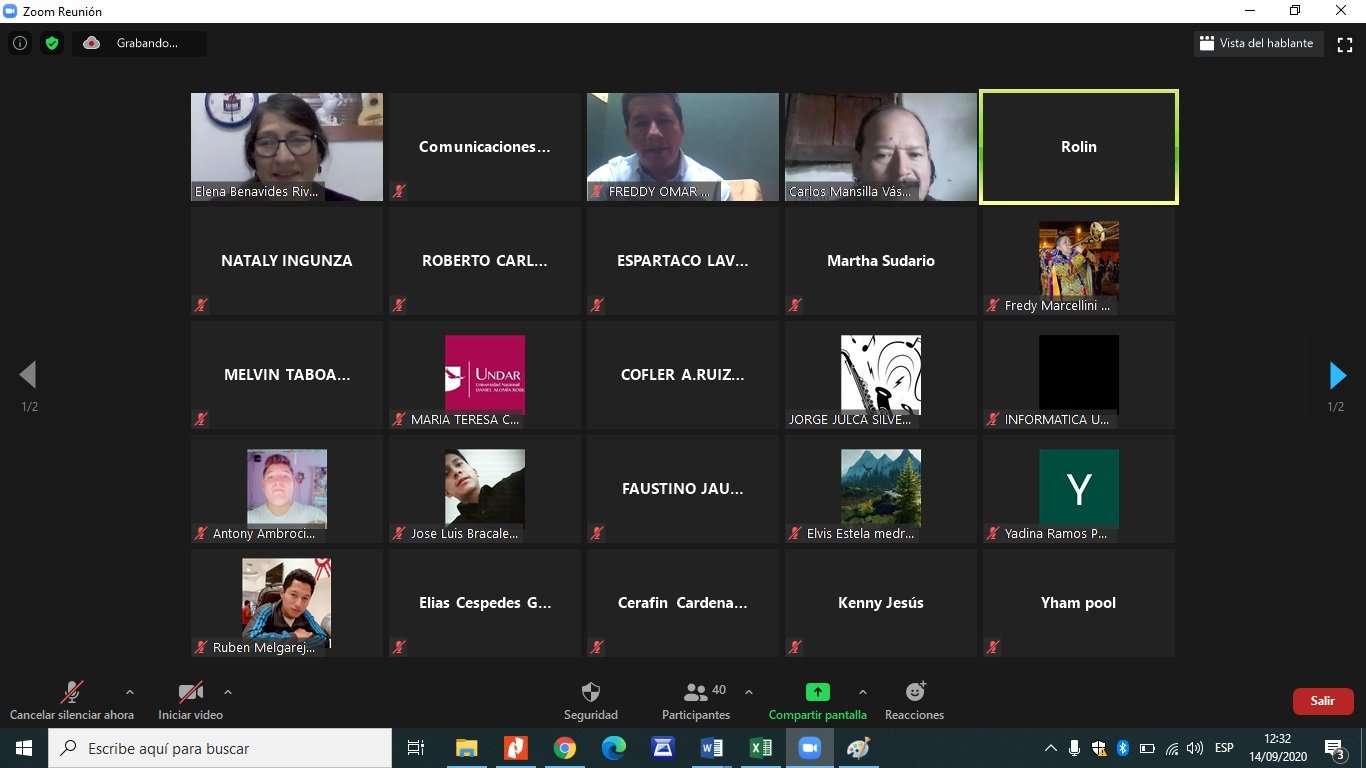Image resolution: width=1366 pixels, height=768 pixels.
Task: Turn on camera with Iniciar video
Action: tap(190, 692)
